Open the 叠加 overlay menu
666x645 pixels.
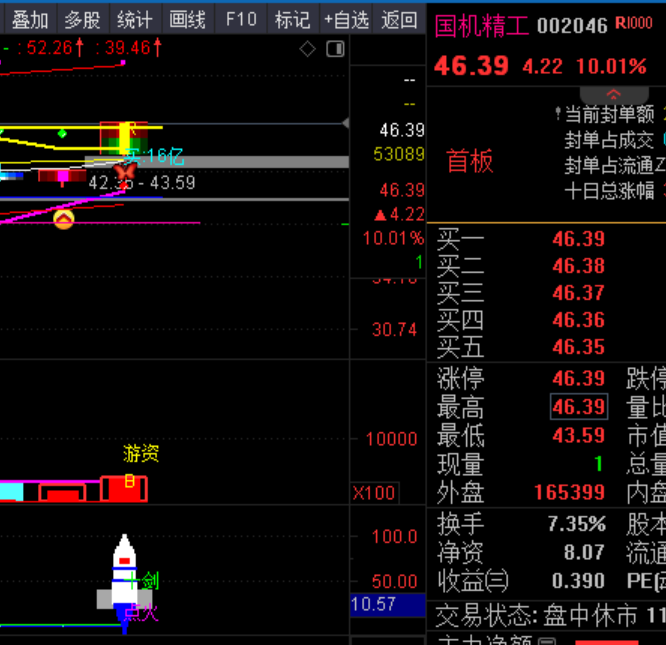[x=30, y=20]
